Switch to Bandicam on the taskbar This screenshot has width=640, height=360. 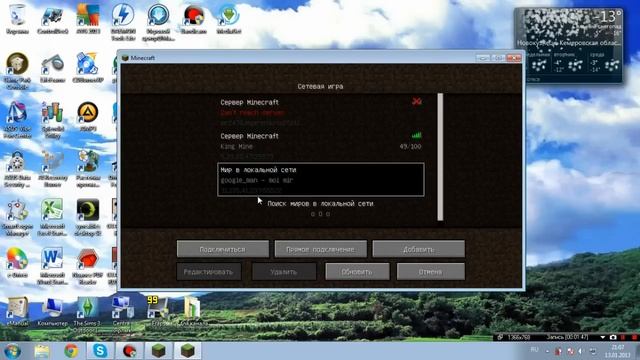pyautogui.click(x=129, y=351)
